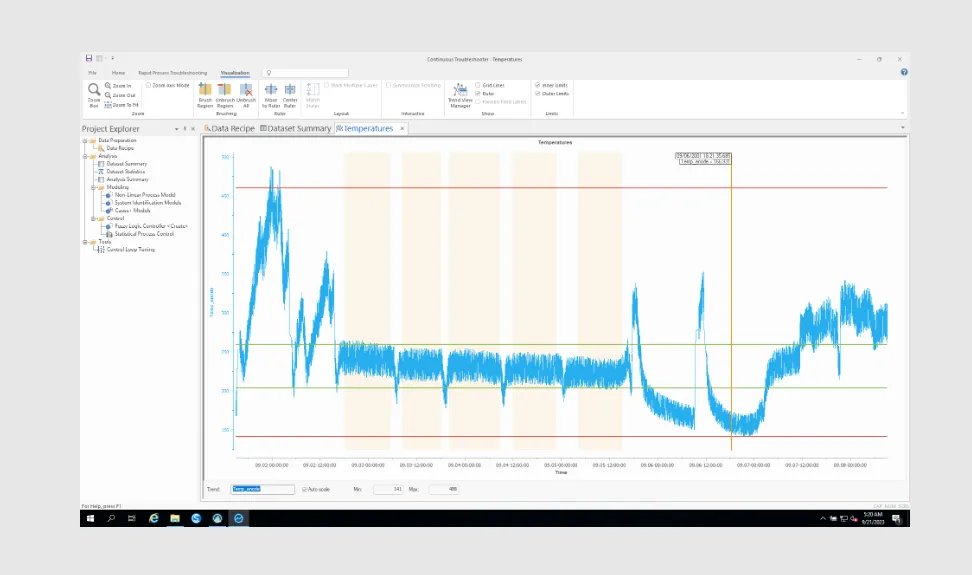Open File Explorer from taskbar
The image size is (972, 575).
175,519
